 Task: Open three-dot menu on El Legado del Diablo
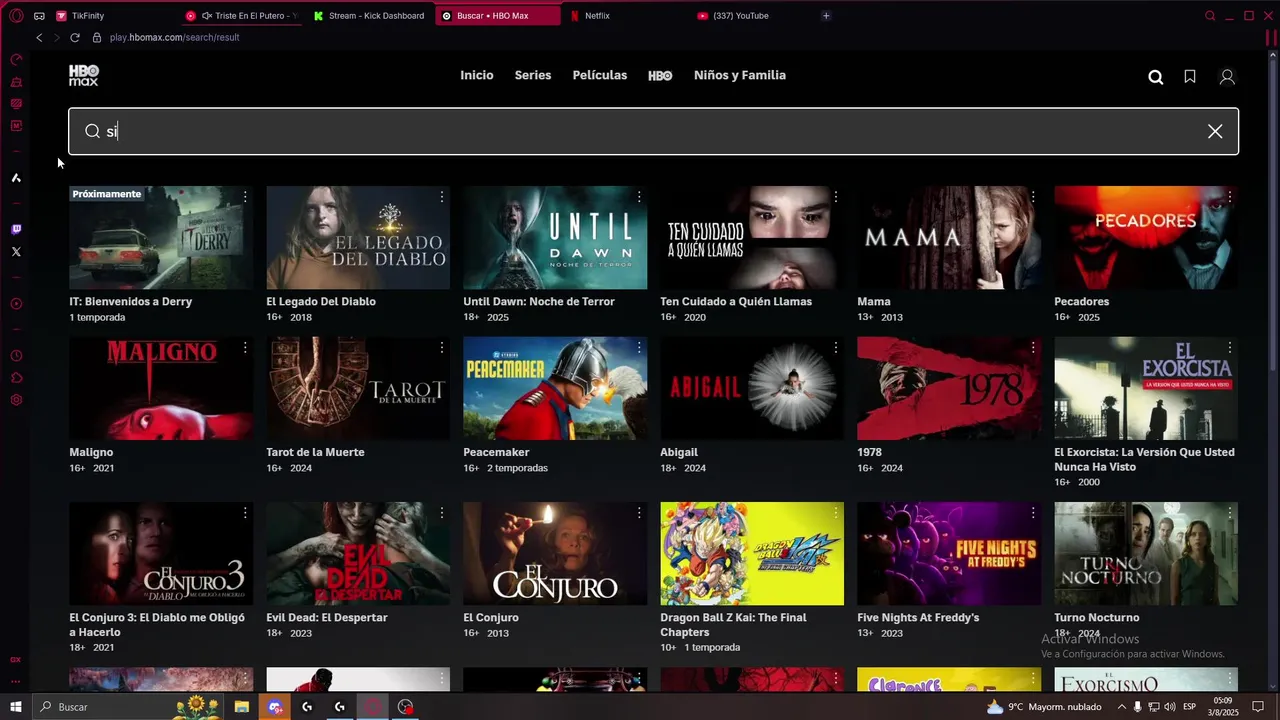coord(442,198)
